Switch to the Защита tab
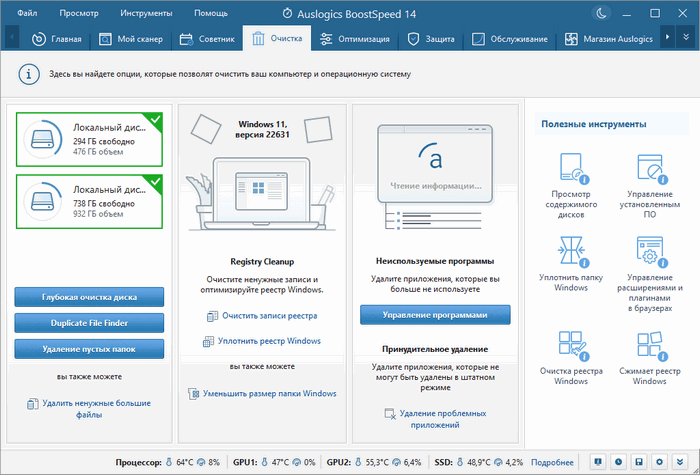Viewport: 700px width, 475px height. point(431,39)
